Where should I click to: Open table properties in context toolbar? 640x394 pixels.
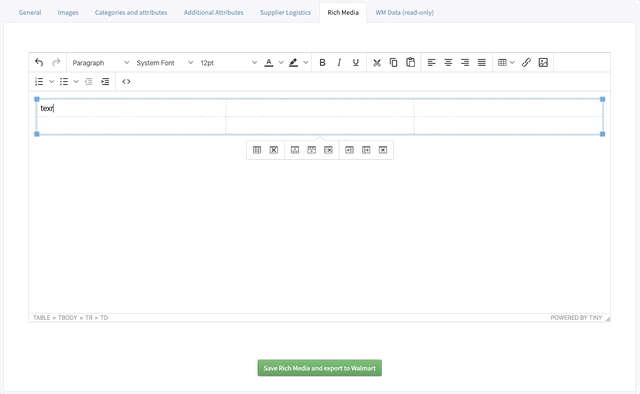click(257, 150)
